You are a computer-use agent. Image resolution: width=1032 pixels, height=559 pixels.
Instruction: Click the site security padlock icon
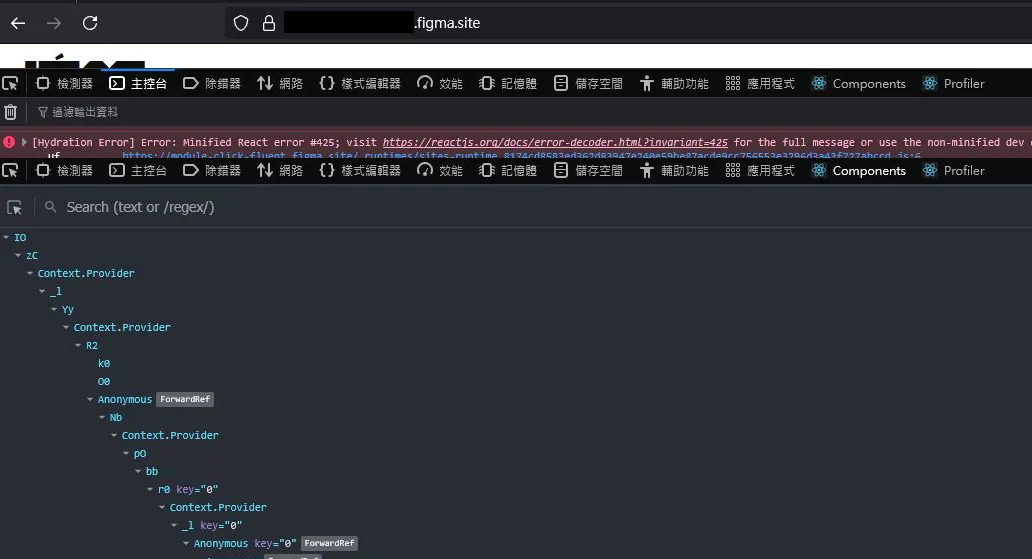point(268,23)
